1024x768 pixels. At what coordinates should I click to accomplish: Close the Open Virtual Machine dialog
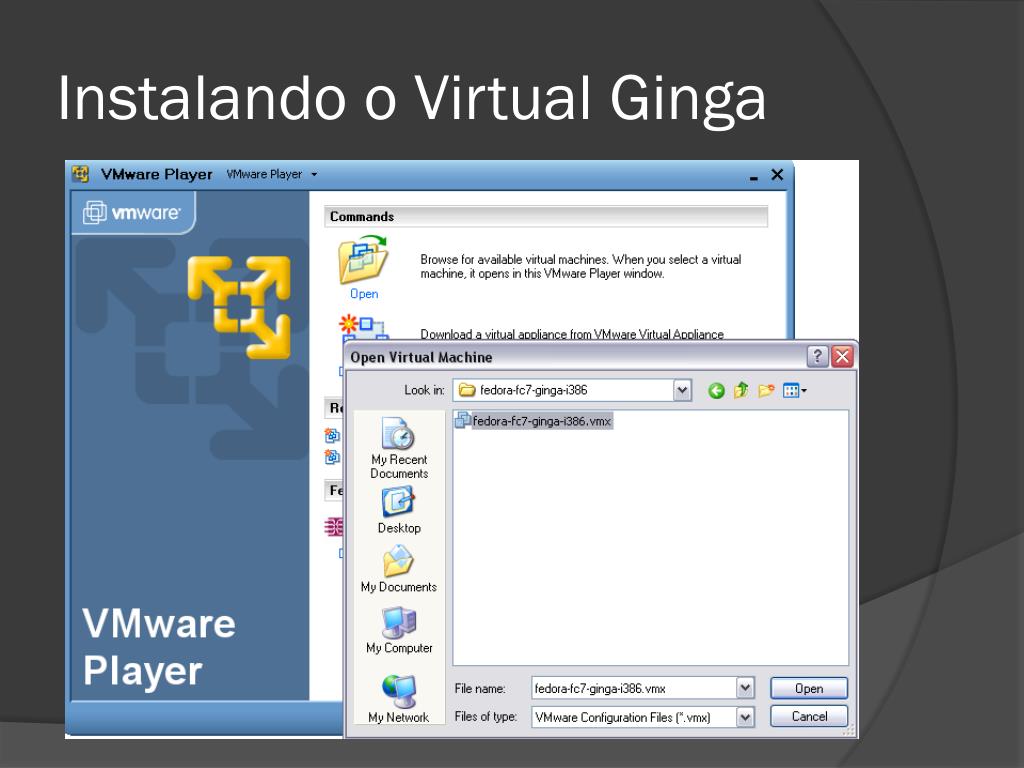point(842,357)
